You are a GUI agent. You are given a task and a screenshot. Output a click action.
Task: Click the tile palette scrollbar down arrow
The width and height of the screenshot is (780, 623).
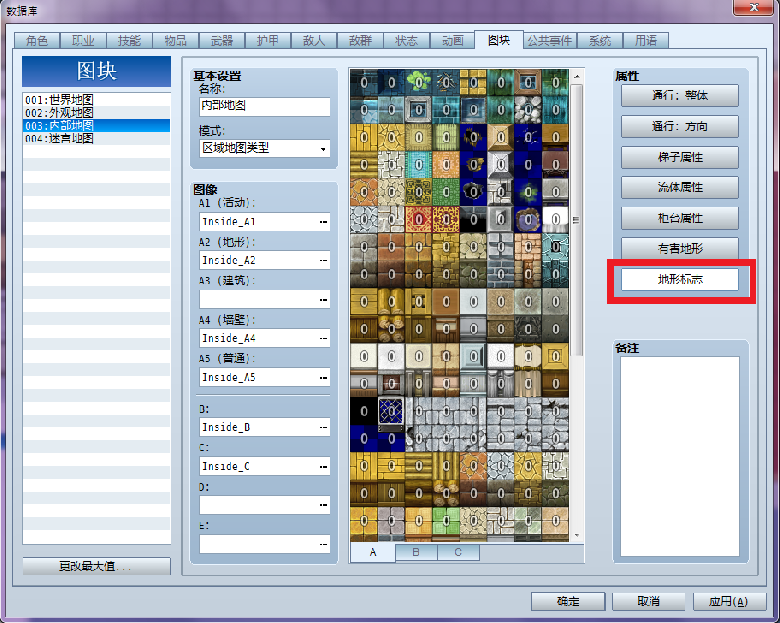(x=577, y=535)
